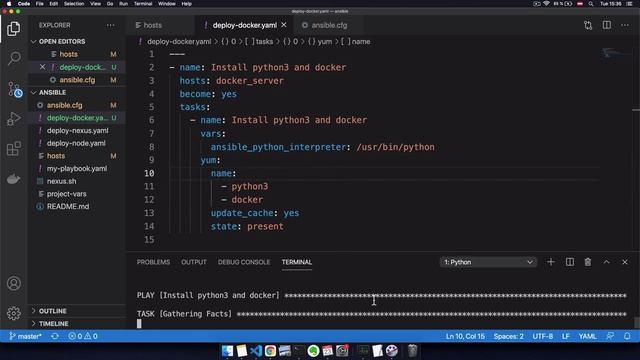This screenshot has width=640, height=360.
Task: Click tasks segment in breadcrumb
Action: click(264, 42)
